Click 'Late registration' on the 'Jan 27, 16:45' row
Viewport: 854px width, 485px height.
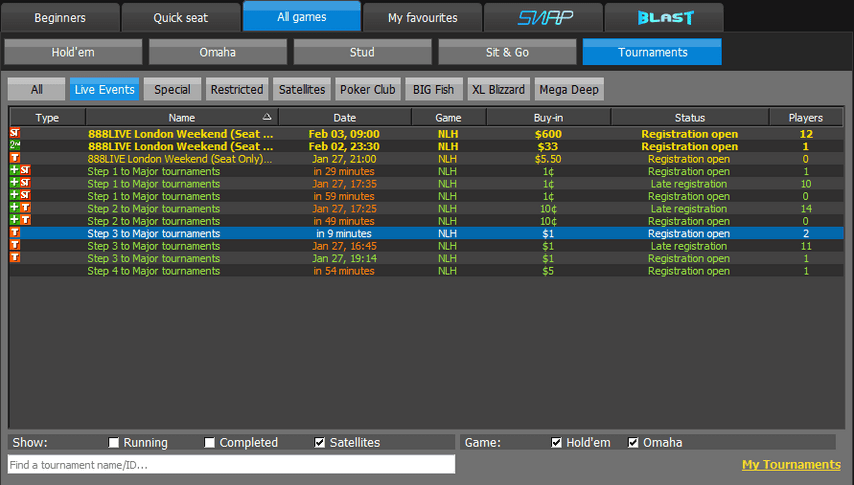tap(689, 246)
